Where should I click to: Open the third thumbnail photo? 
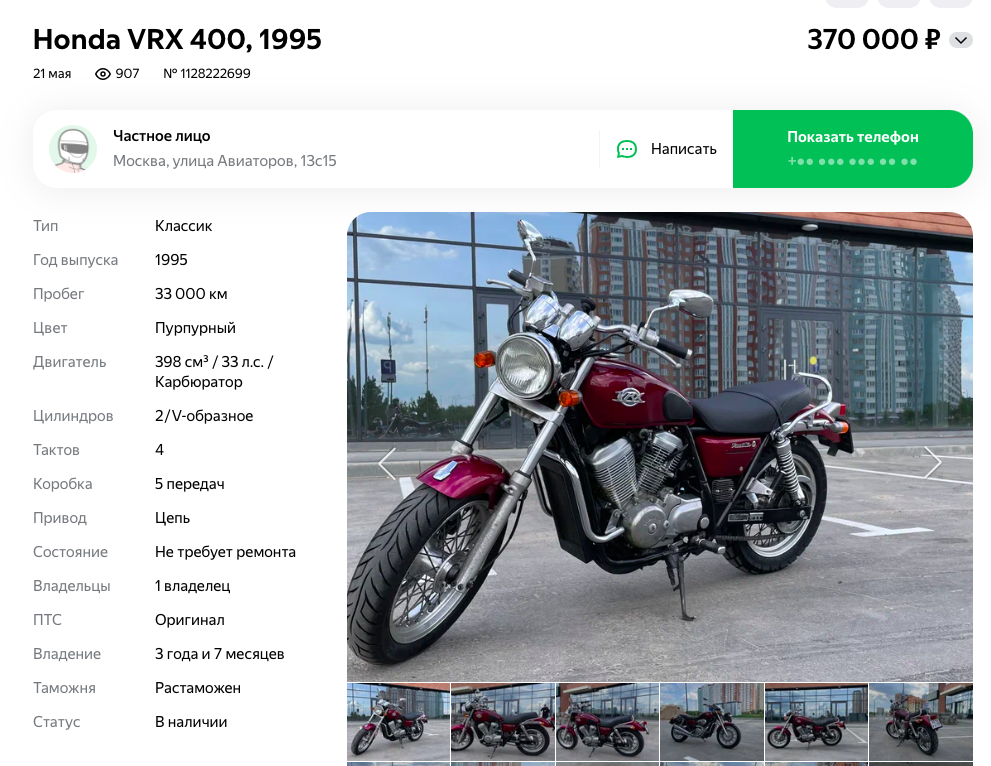click(x=607, y=722)
